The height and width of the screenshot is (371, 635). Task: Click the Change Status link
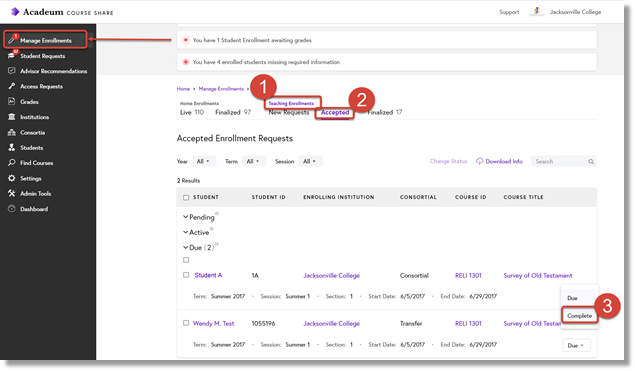(448, 161)
